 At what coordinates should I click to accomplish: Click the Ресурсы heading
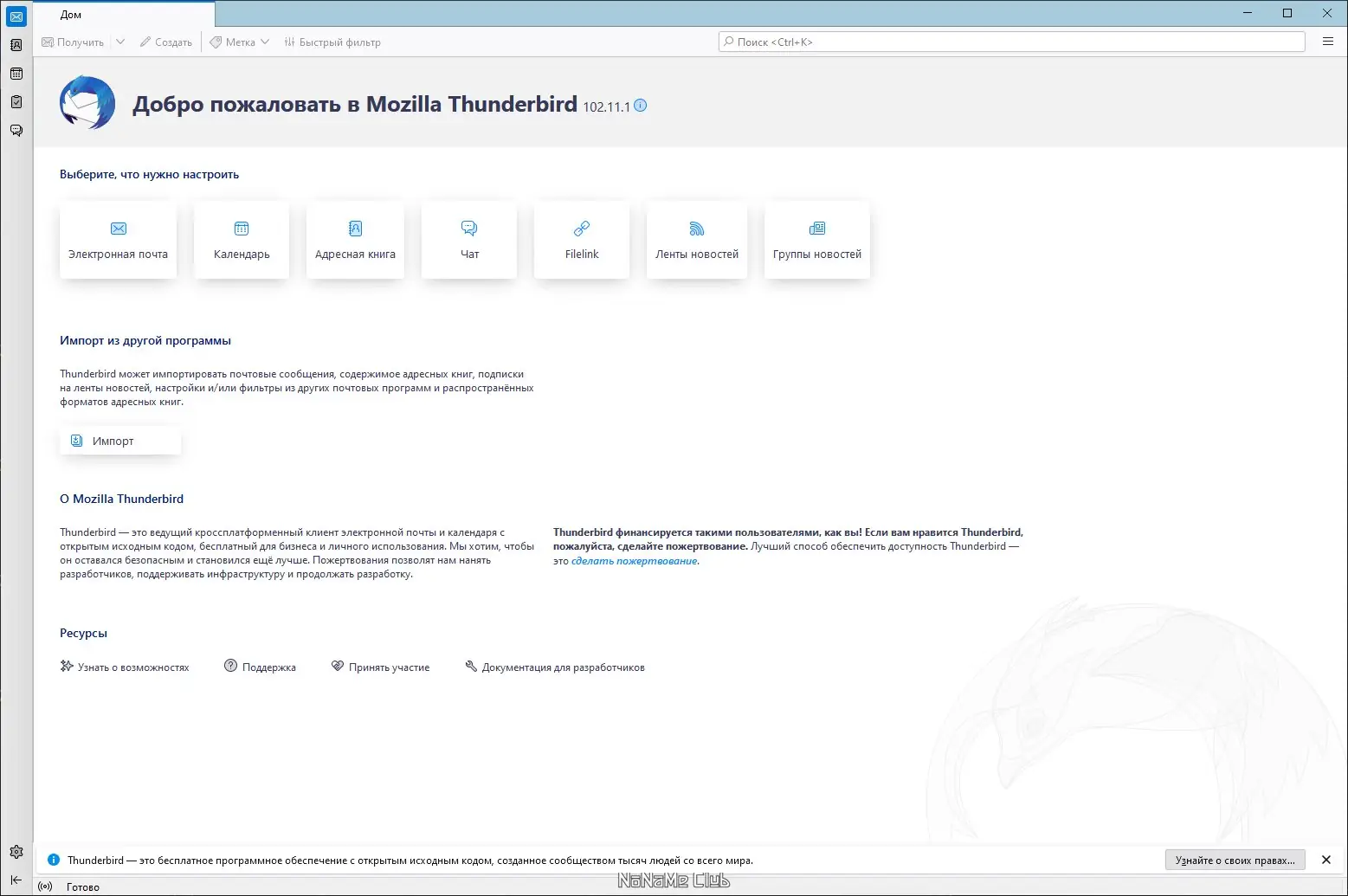coord(83,633)
